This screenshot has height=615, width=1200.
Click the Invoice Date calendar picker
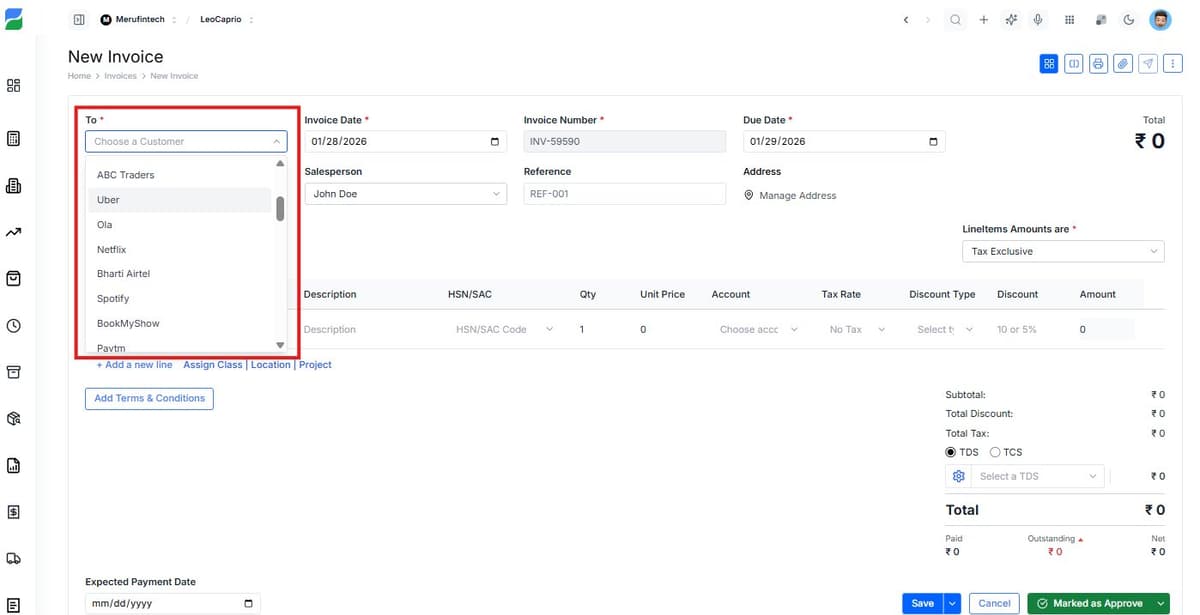point(492,141)
